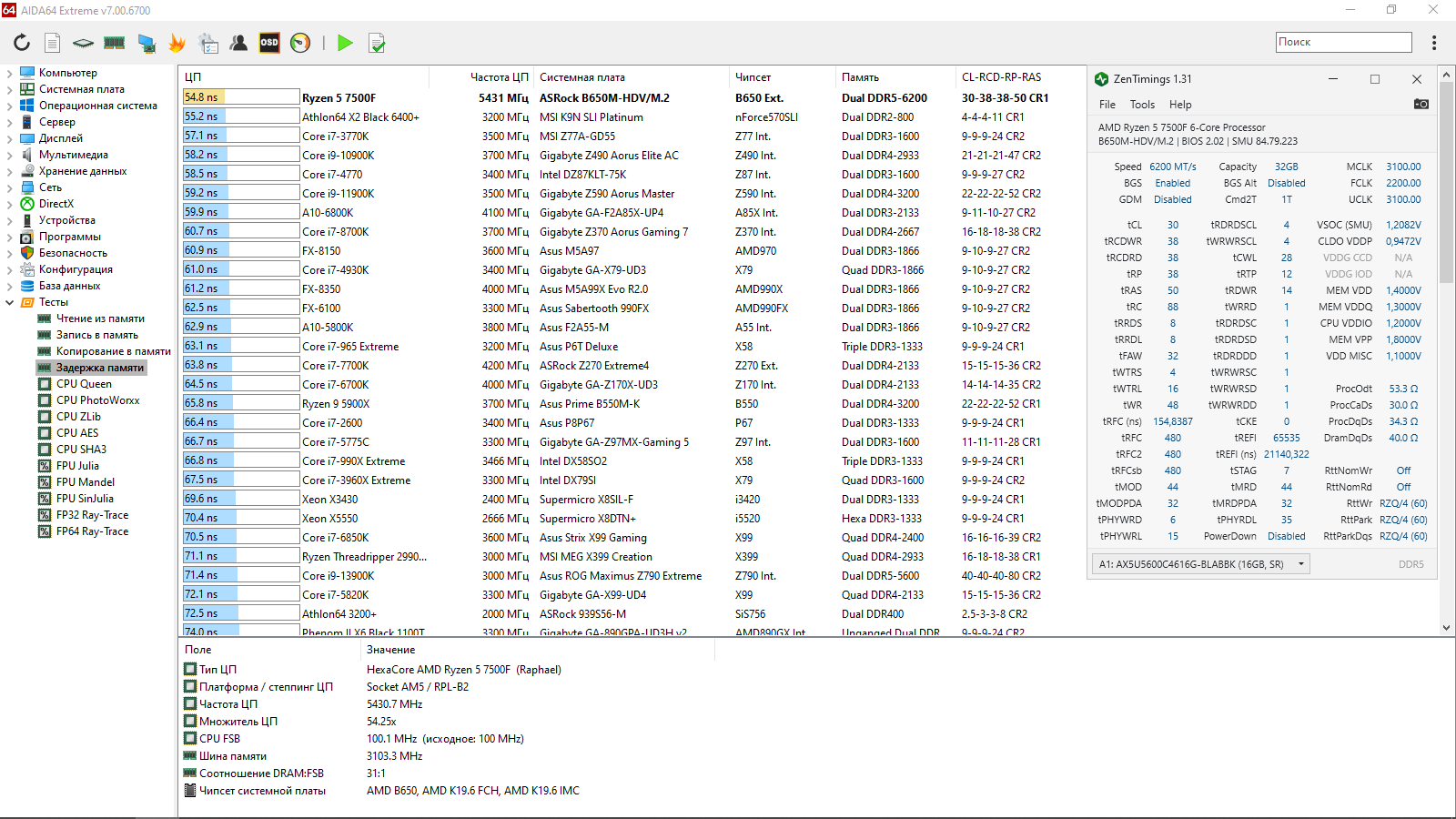Screen dimensions: 1456x819
Task: Select Запись в память benchmark
Action: coord(97,335)
